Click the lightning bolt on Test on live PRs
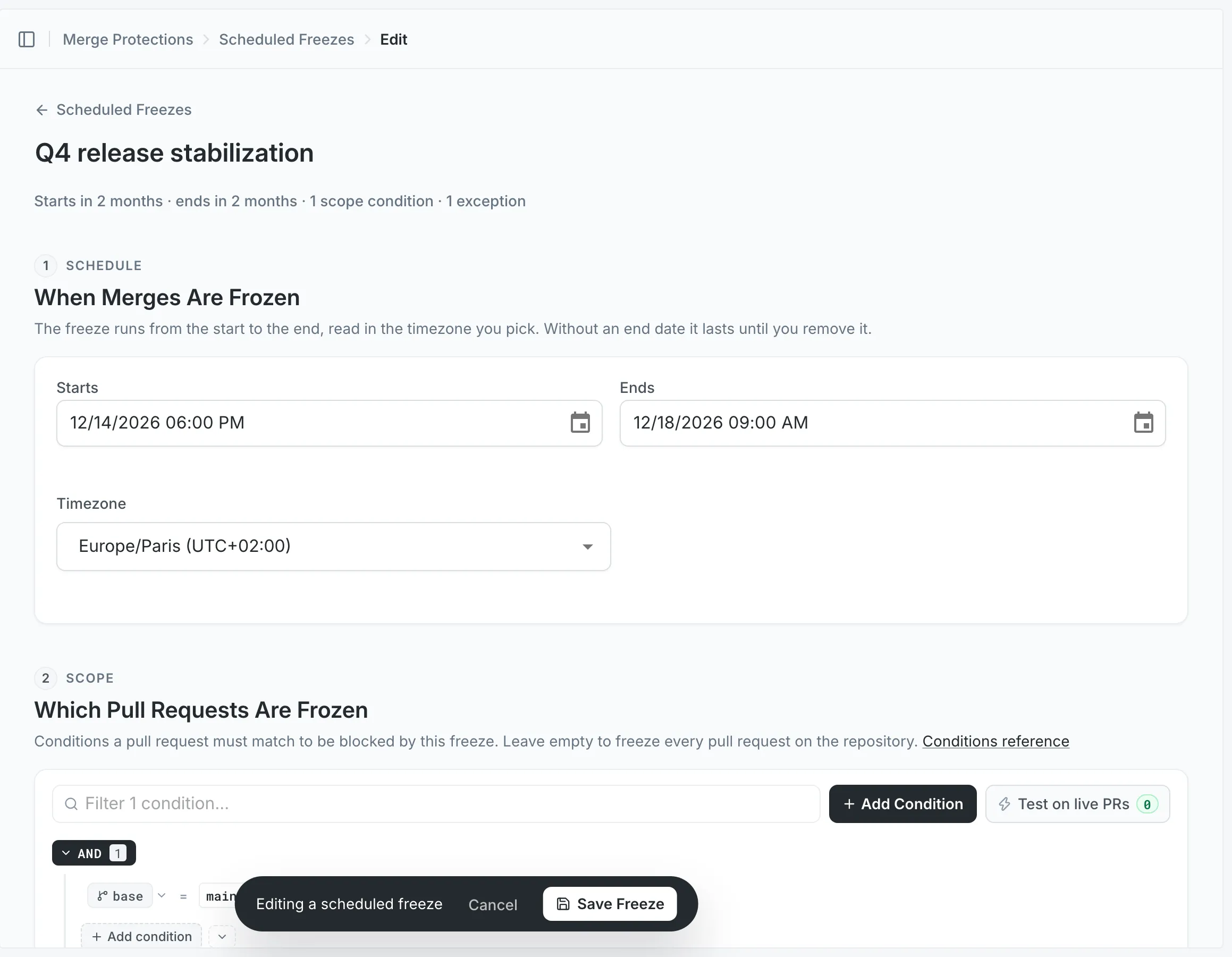The width and height of the screenshot is (1232, 957). [1005, 804]
